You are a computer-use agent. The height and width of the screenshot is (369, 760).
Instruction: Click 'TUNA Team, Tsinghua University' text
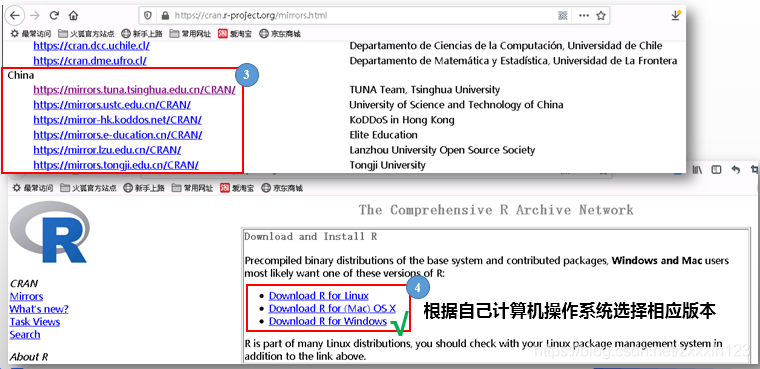(x=425, y=90)
